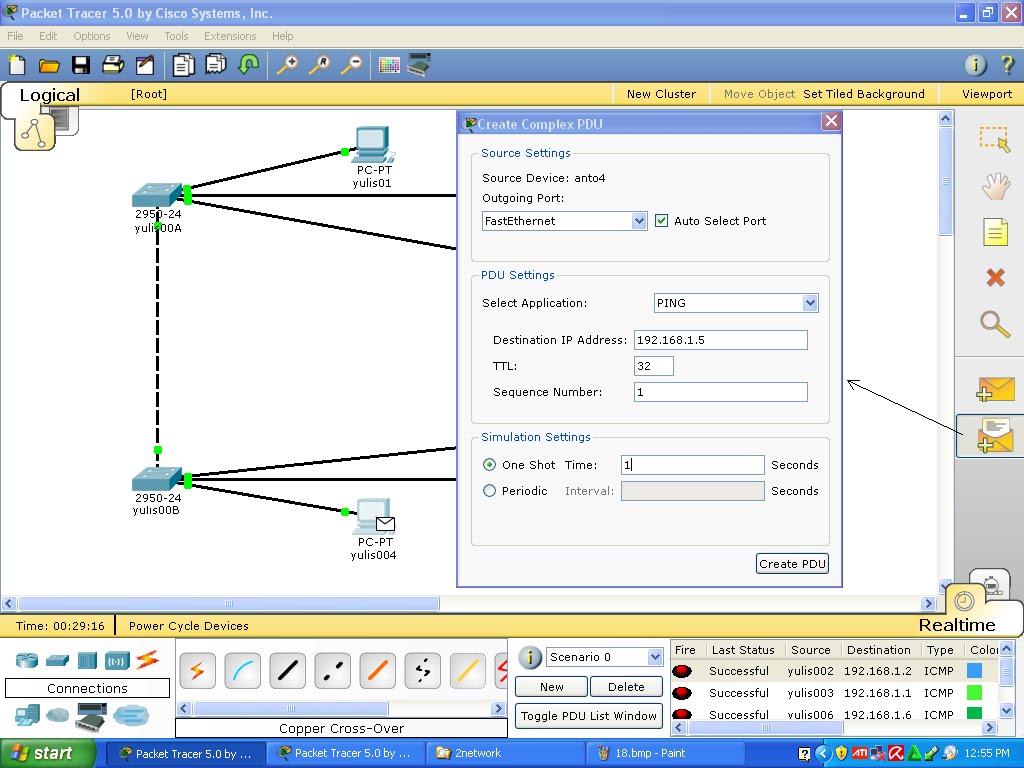
Task: Pick the automatic connection type icon
Action: 197,671
